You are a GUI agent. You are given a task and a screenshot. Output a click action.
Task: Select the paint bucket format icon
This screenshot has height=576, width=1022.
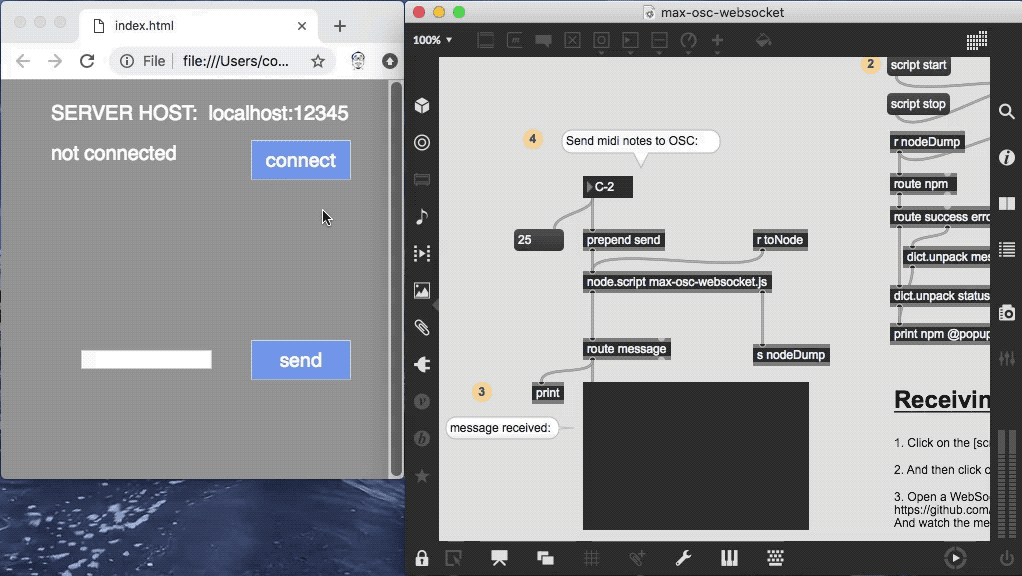tap(763, 40)
